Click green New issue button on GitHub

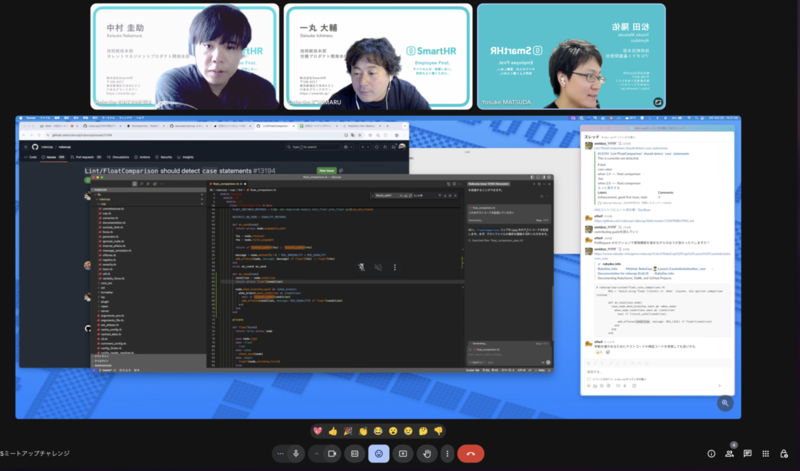pyautogui.click(x=327, y=170)
